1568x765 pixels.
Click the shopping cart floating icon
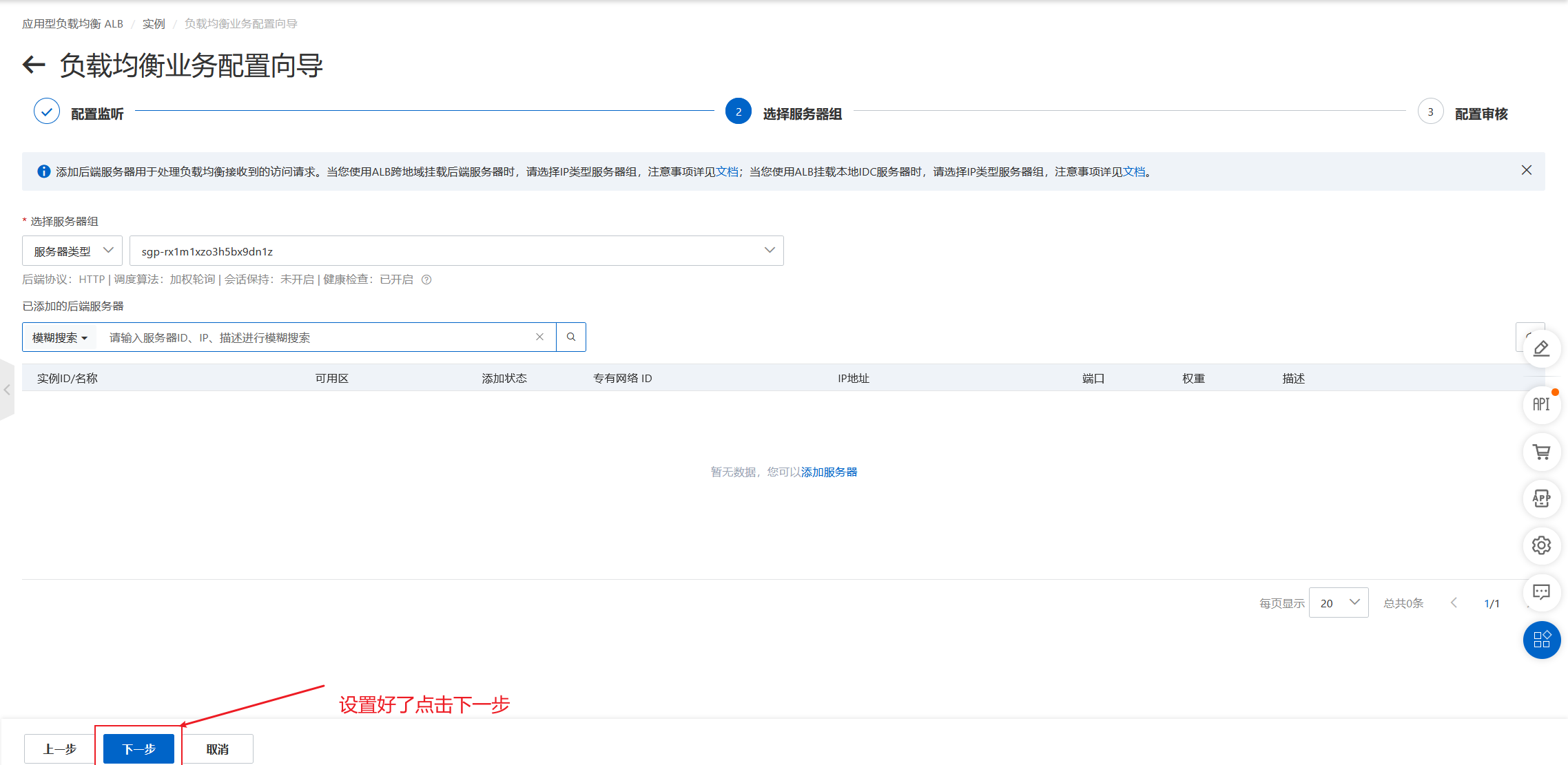coord(1541,452)
